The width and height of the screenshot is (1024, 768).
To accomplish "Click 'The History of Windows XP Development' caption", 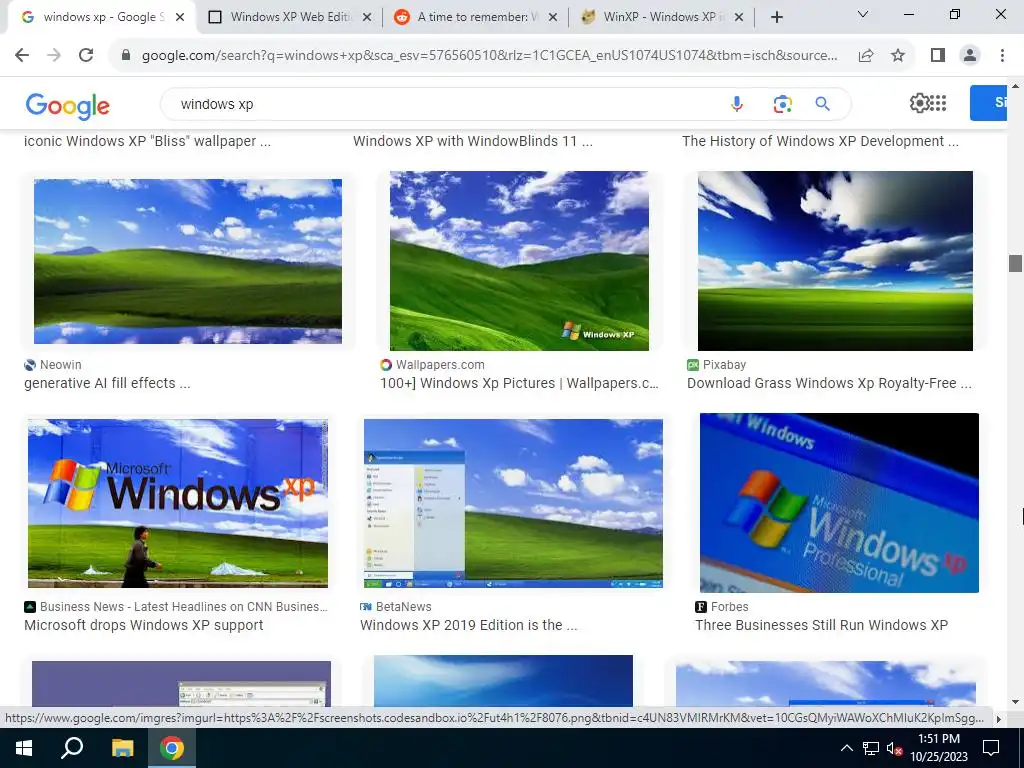I will (x=821, y=141).
